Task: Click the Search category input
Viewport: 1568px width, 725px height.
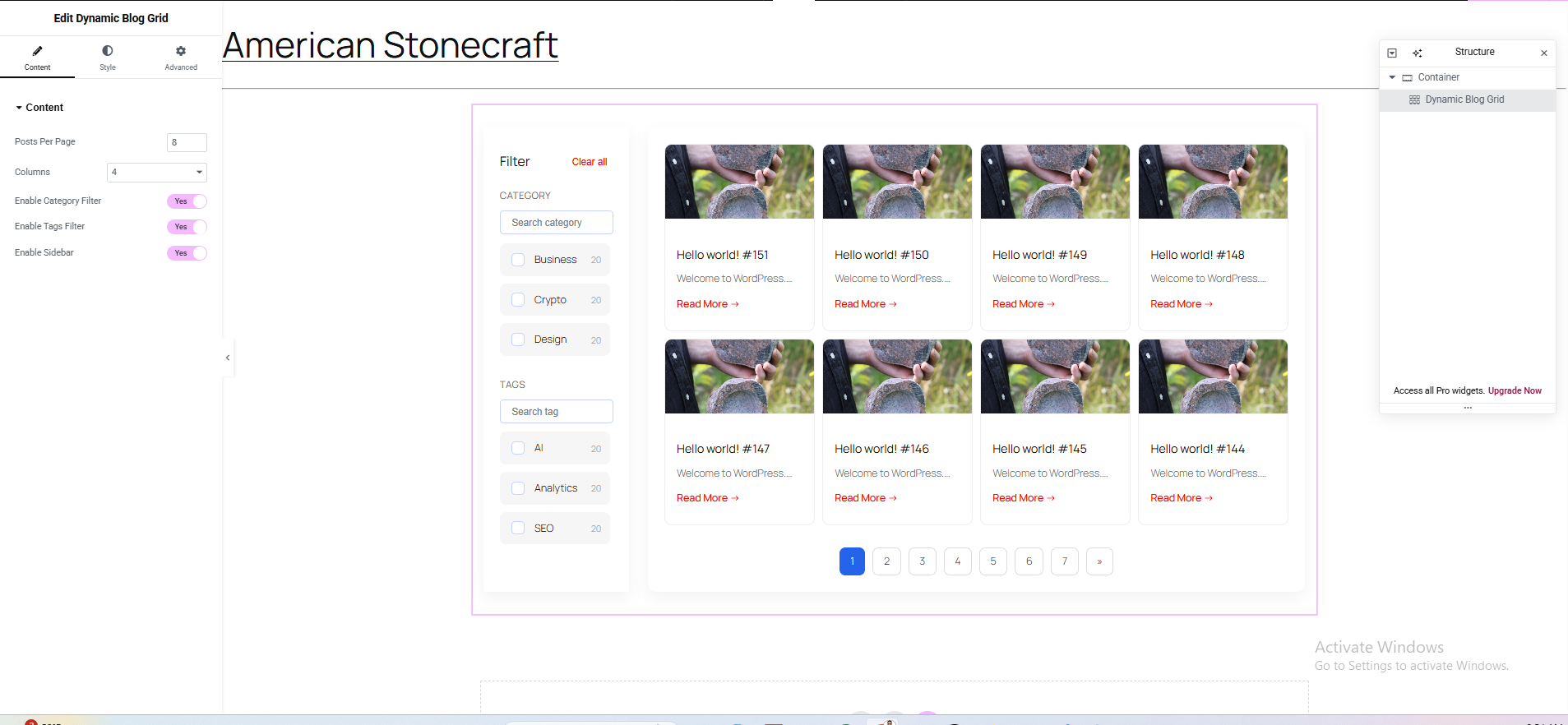Action: point(557,223)
